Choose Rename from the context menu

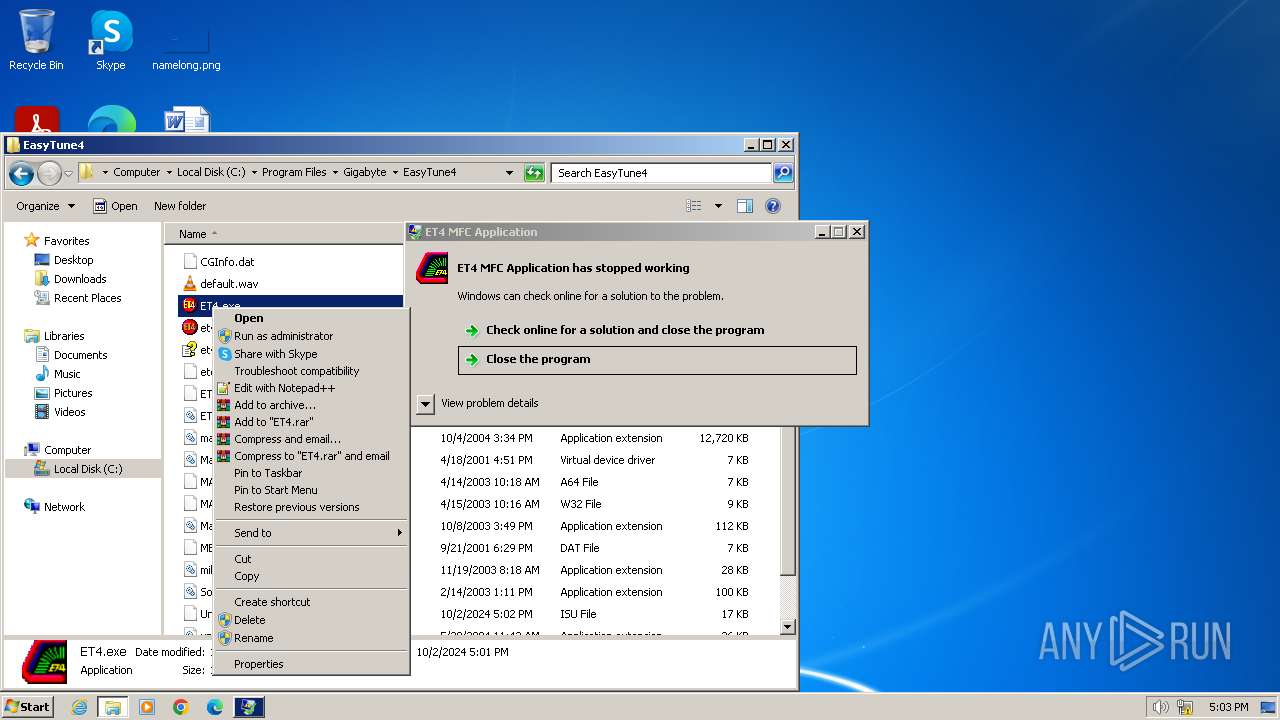(311, 638)
